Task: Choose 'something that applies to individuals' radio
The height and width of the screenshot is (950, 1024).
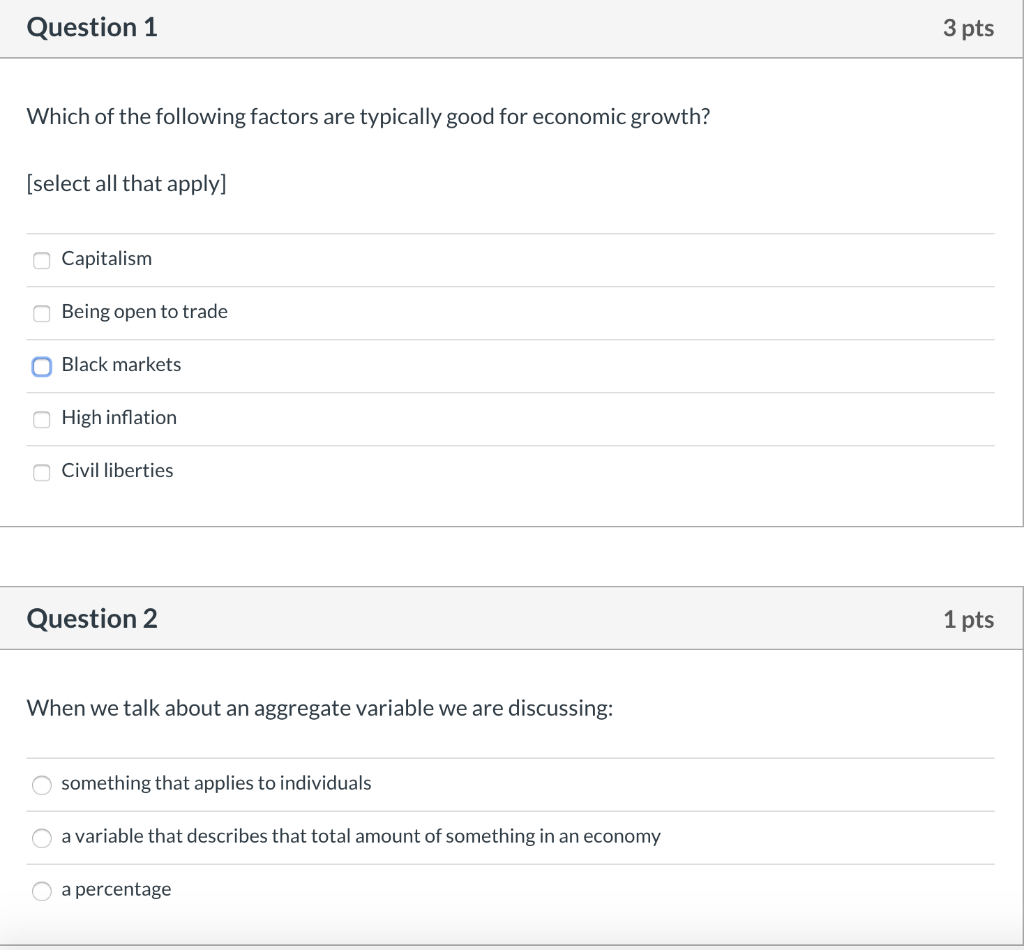Action: [42, 785]
